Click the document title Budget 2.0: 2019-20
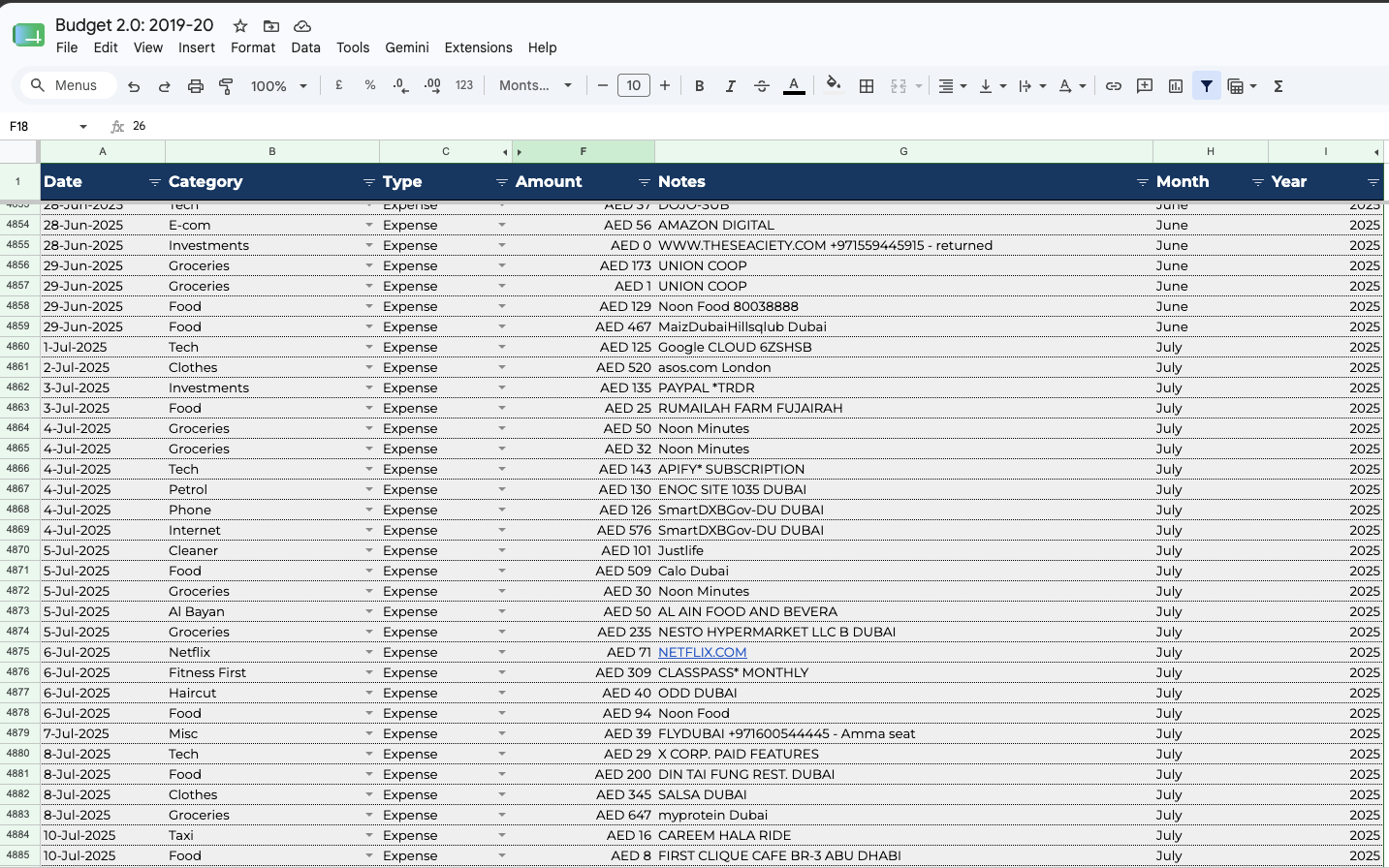Screen dimensions: 1389x868 (135, 25)
